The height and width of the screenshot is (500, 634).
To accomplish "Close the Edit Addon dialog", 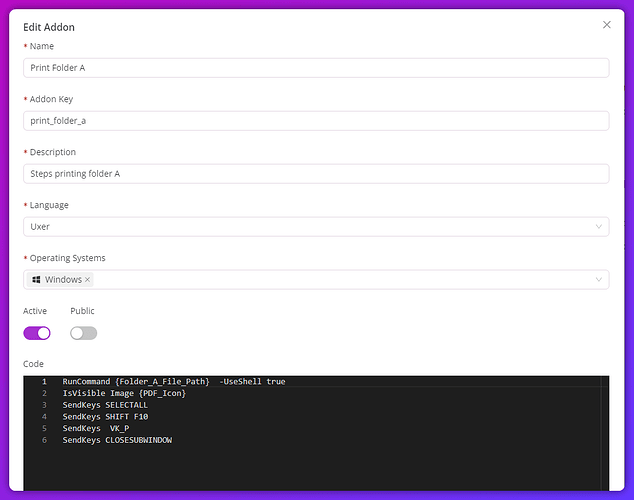I will point(606,24).
